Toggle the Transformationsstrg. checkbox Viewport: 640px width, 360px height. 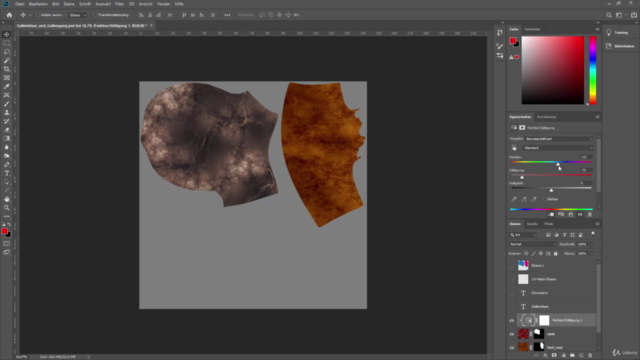tap(95, 15)
